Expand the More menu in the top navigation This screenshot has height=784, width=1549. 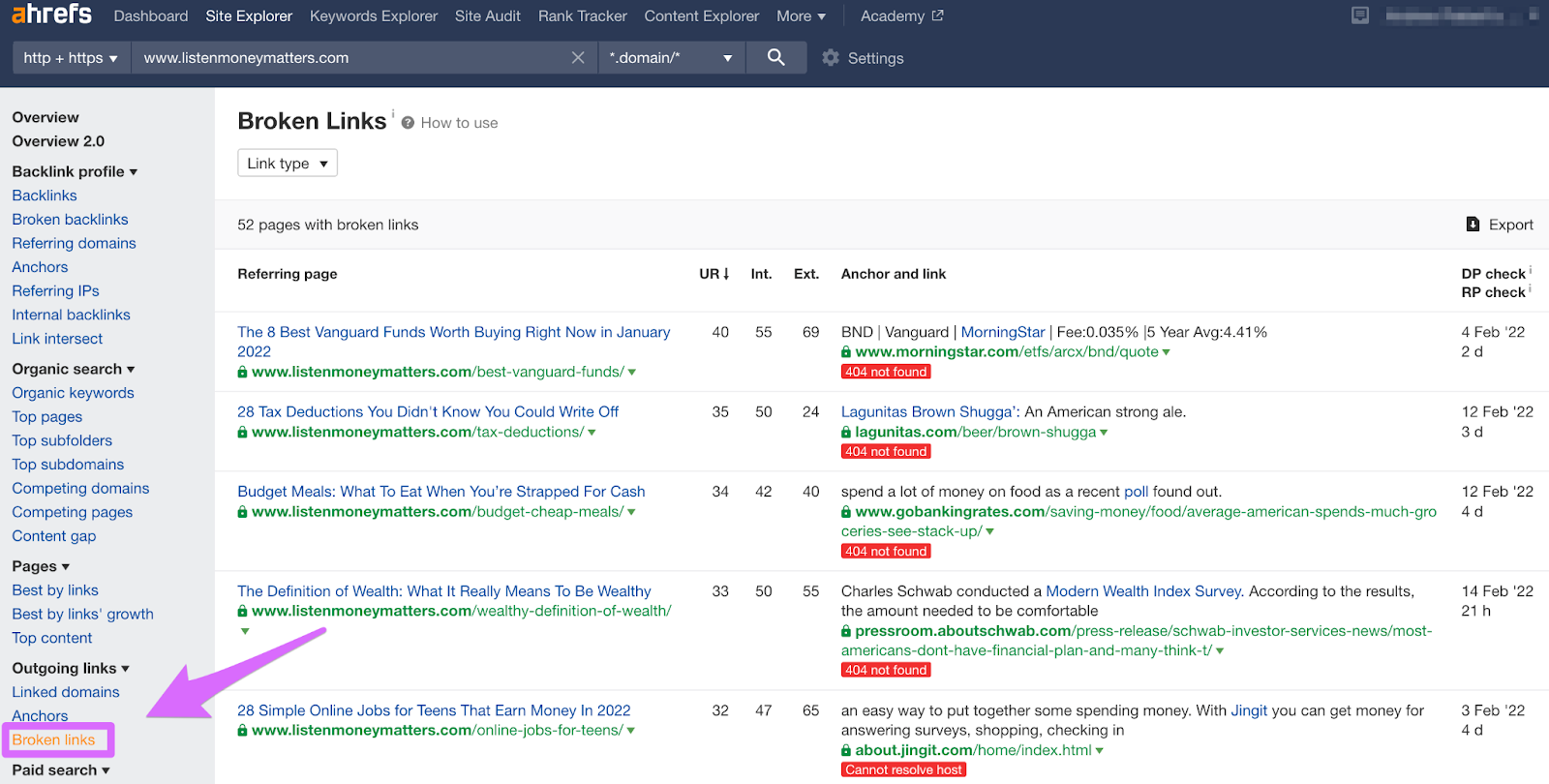pyautogui.click(x=802, y=15)
